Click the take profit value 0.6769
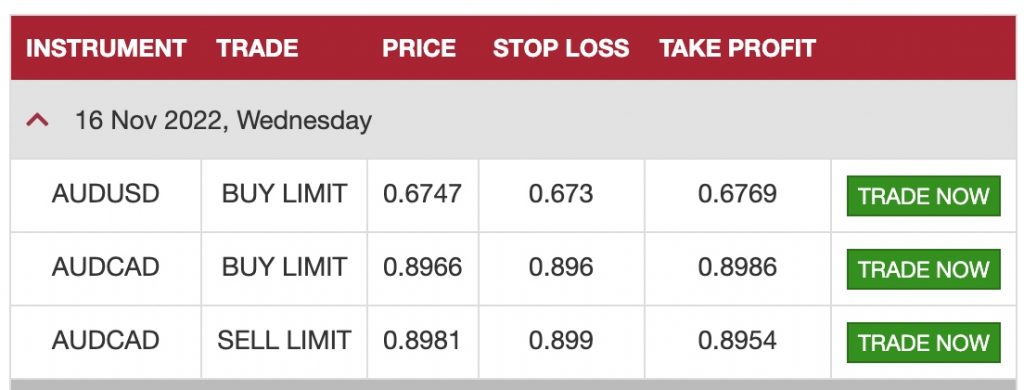Screen dimensions: 1024x390 pyautogui.click(x=737, y=194)
